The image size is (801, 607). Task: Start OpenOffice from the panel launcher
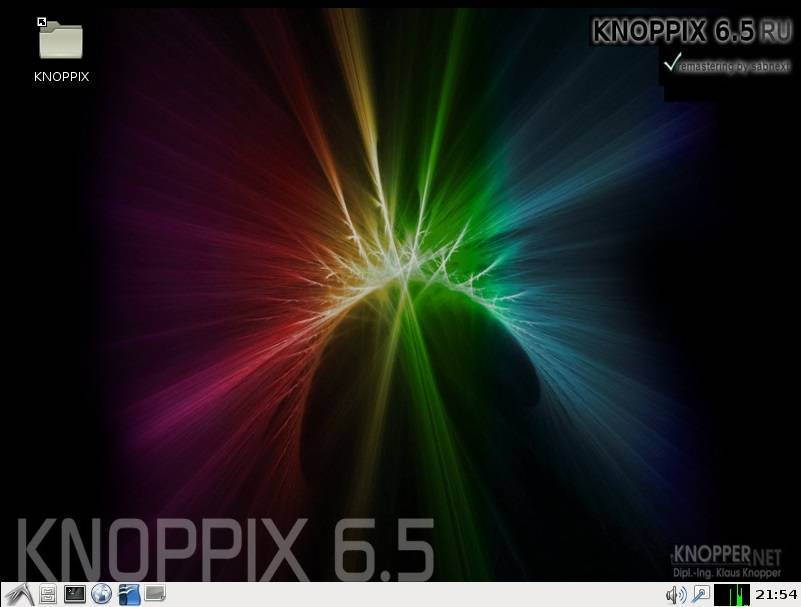coord(129,595)
